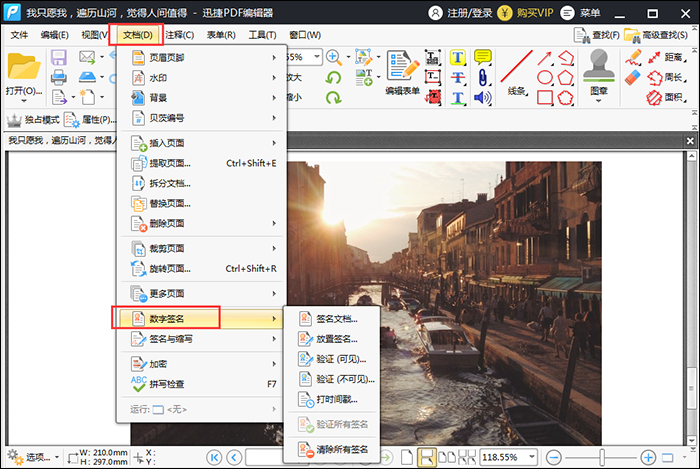
Task: Click the Zoom in magnifier icon
Action: (x=333, y=57)
